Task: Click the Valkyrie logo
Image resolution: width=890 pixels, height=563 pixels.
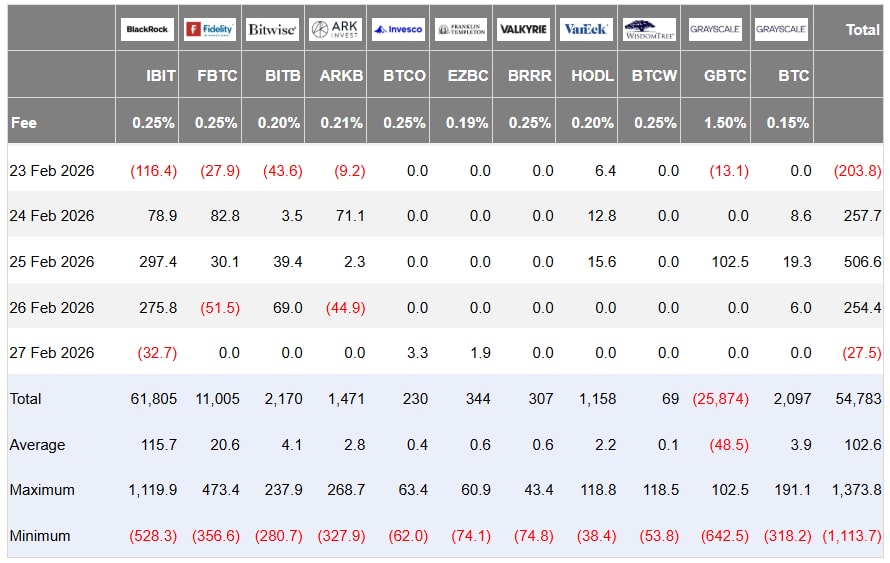Action: click(523, 30)
